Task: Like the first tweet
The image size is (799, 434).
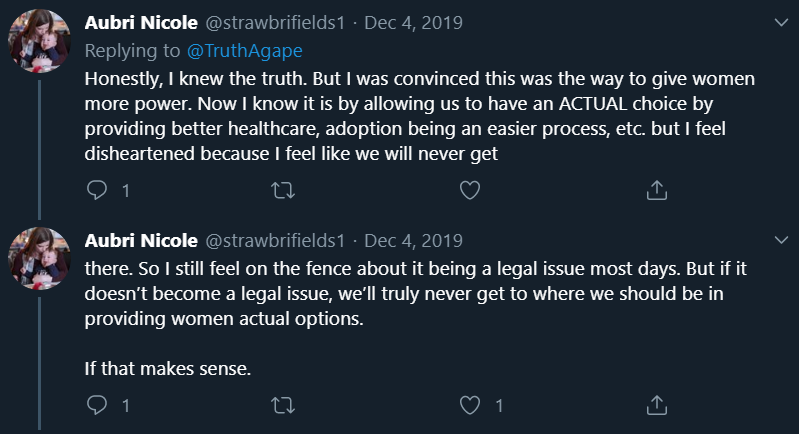Action: coord(470,189)
